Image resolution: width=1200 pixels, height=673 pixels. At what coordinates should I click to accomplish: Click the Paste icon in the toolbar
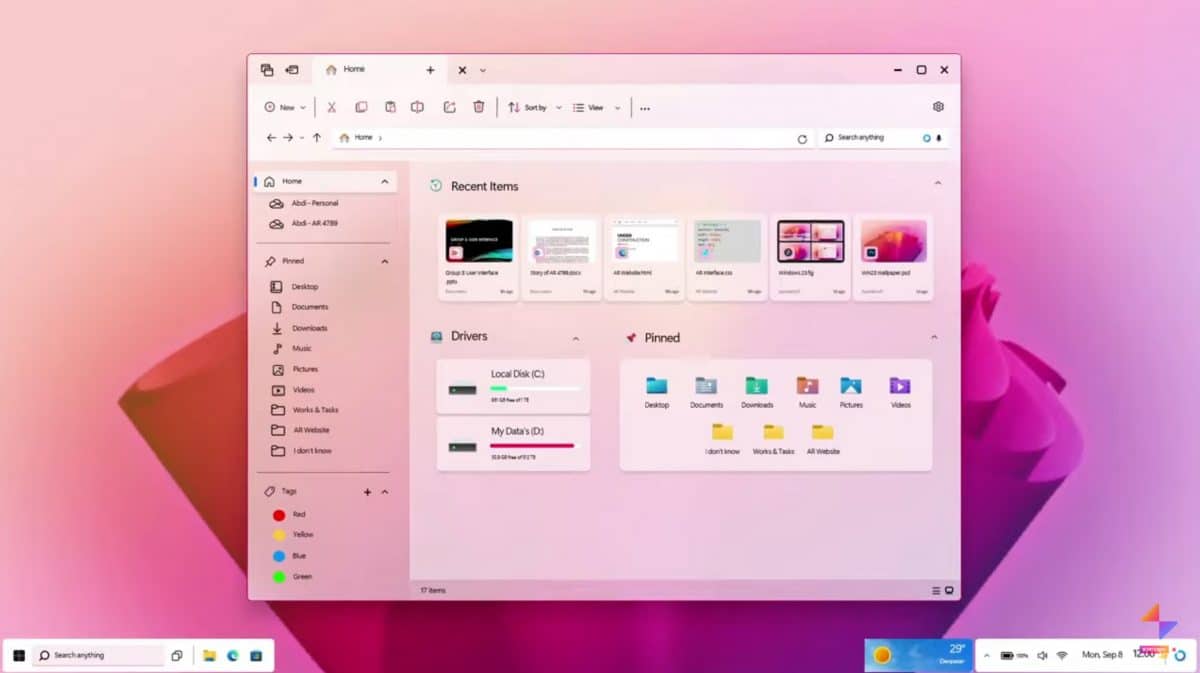pos(391,107)
